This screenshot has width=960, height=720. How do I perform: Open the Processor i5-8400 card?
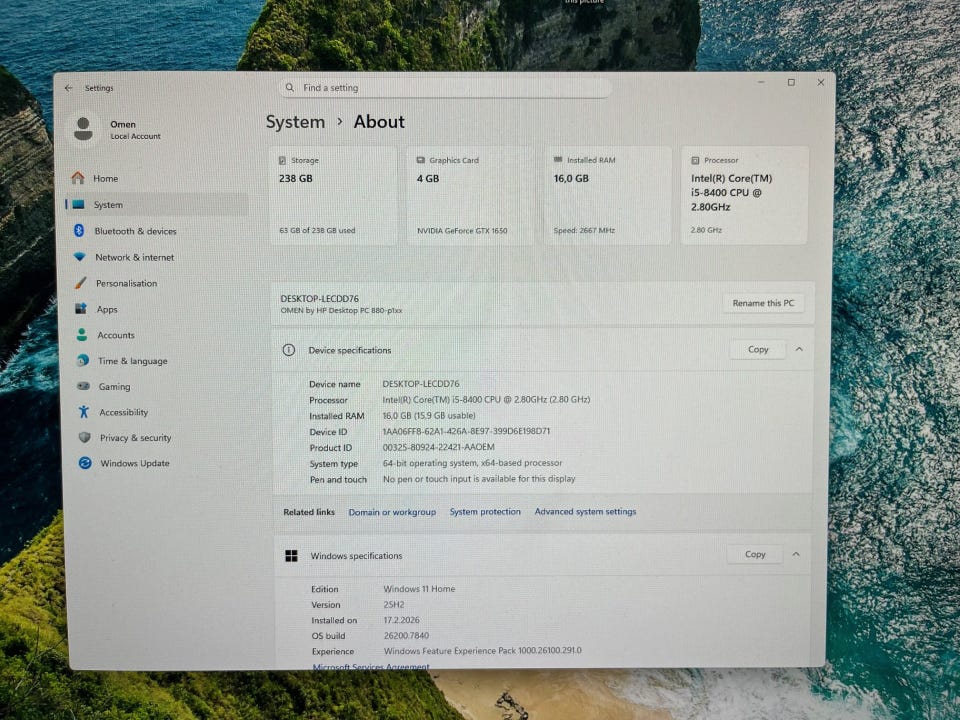click(744, 195)
